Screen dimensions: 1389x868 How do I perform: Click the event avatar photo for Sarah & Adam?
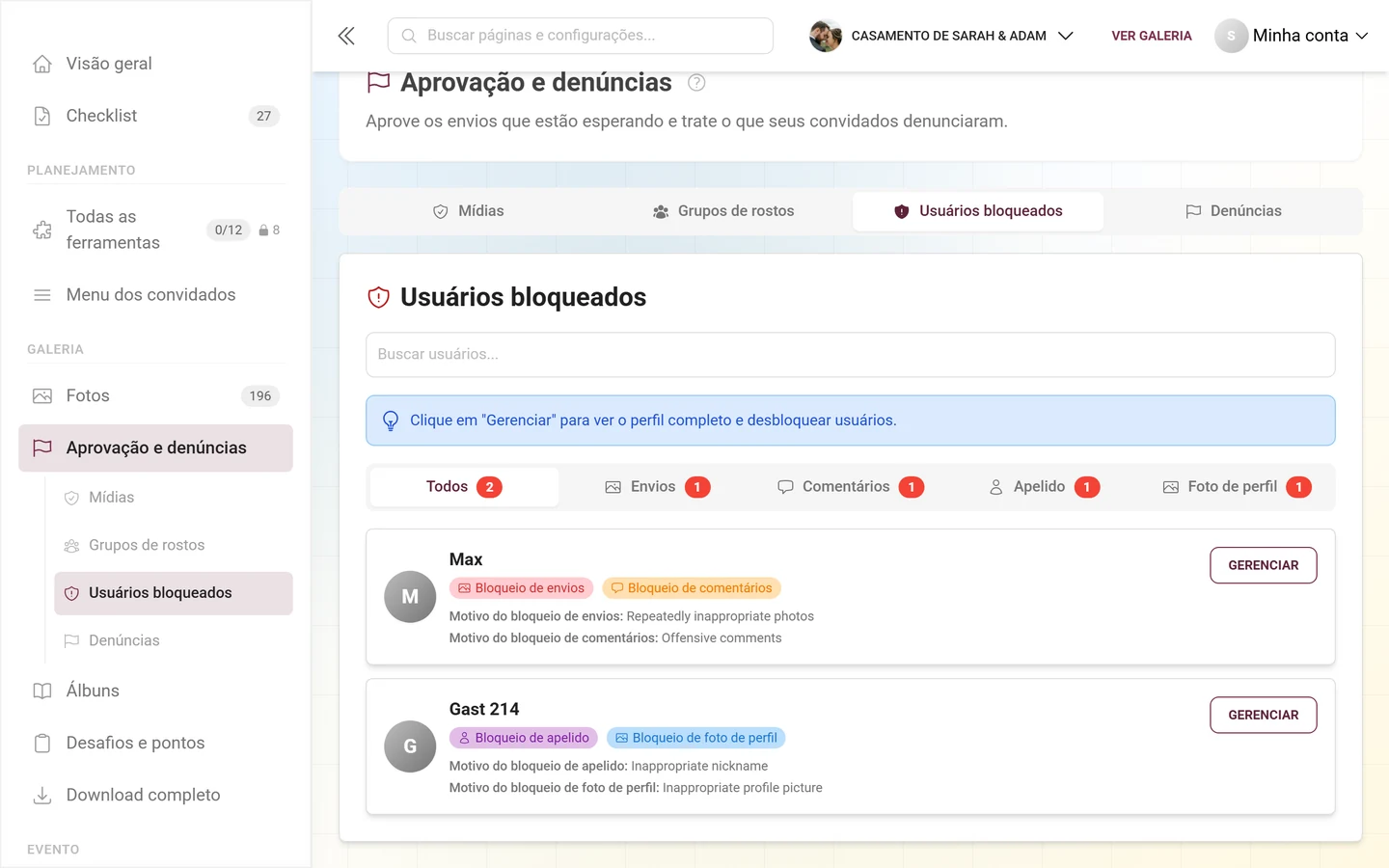pos(826,36)
